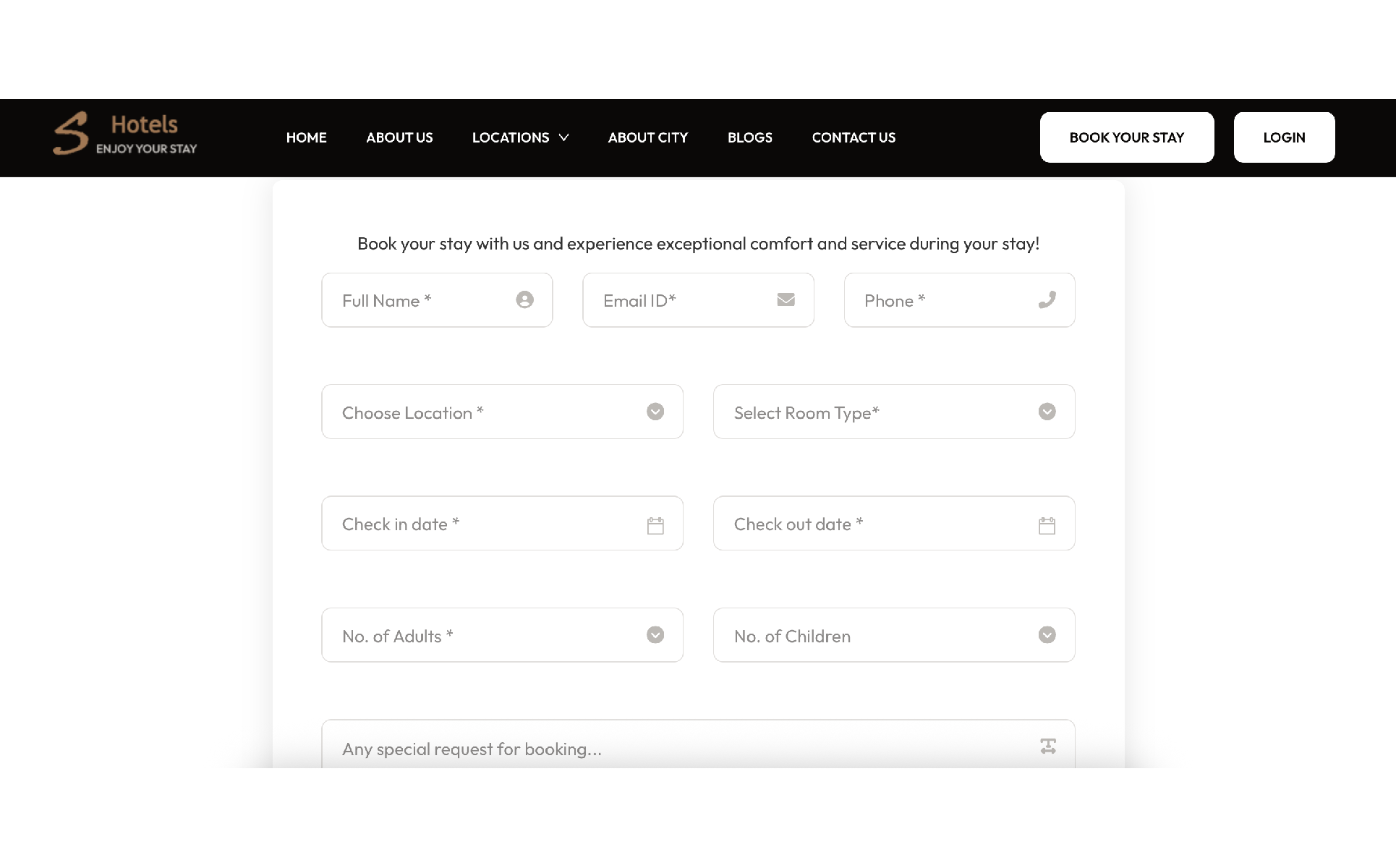Click the Login button
The height and width of the screenshot is (868, 1396).
pos(1284,137)
